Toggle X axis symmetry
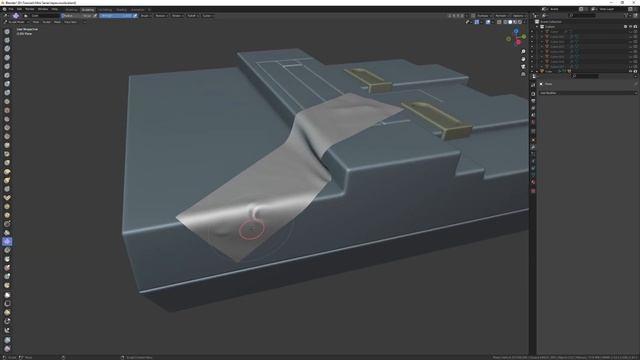The width and height of the screenshot is (640, 360). [x=454, y=16]
